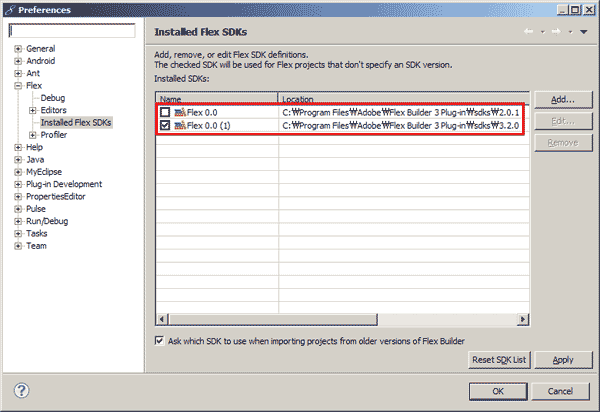Expand the Plug-in Development node
Viewport: 600px width, 412px height.
click(x=18, y=184)
